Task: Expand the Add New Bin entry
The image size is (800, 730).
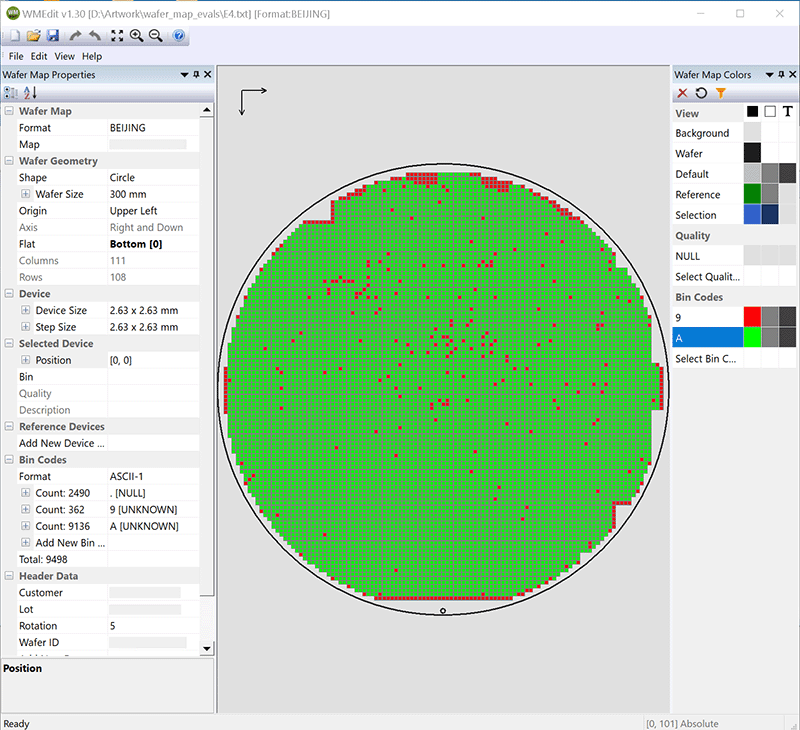Action: 26,542
